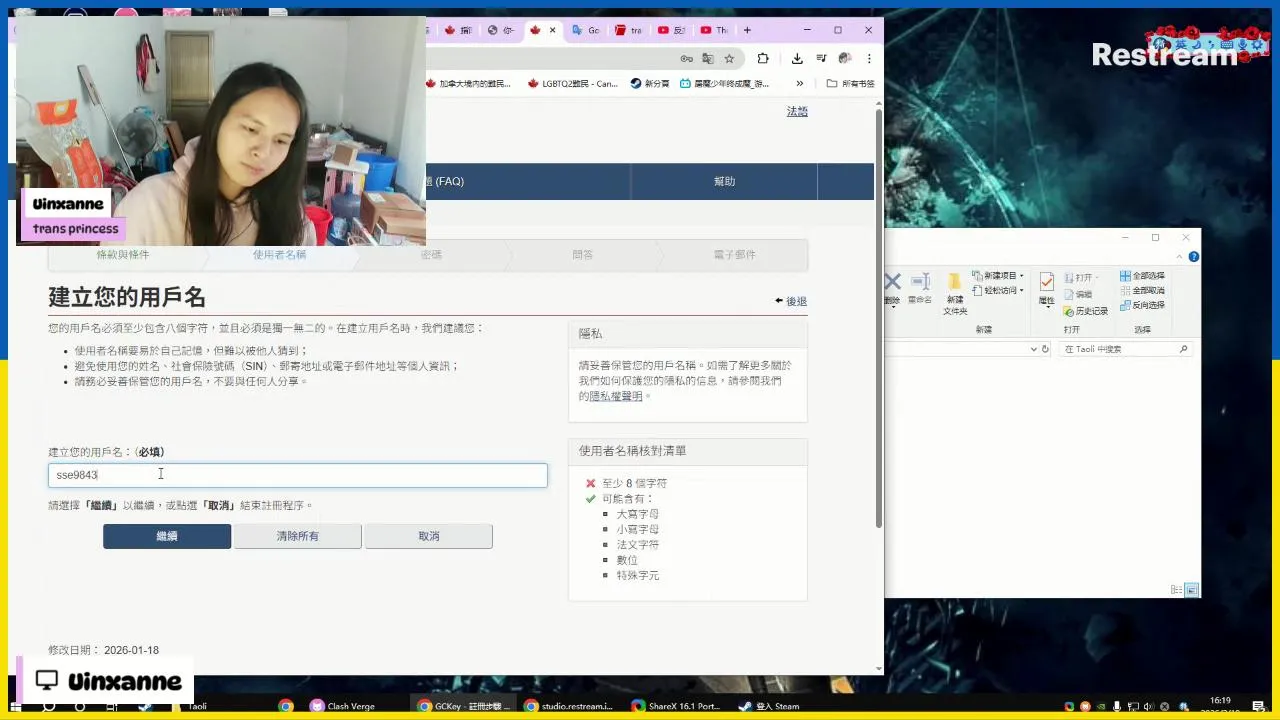
Task: Switch to the globe icon 你 tab
Action: pos(499,30)
